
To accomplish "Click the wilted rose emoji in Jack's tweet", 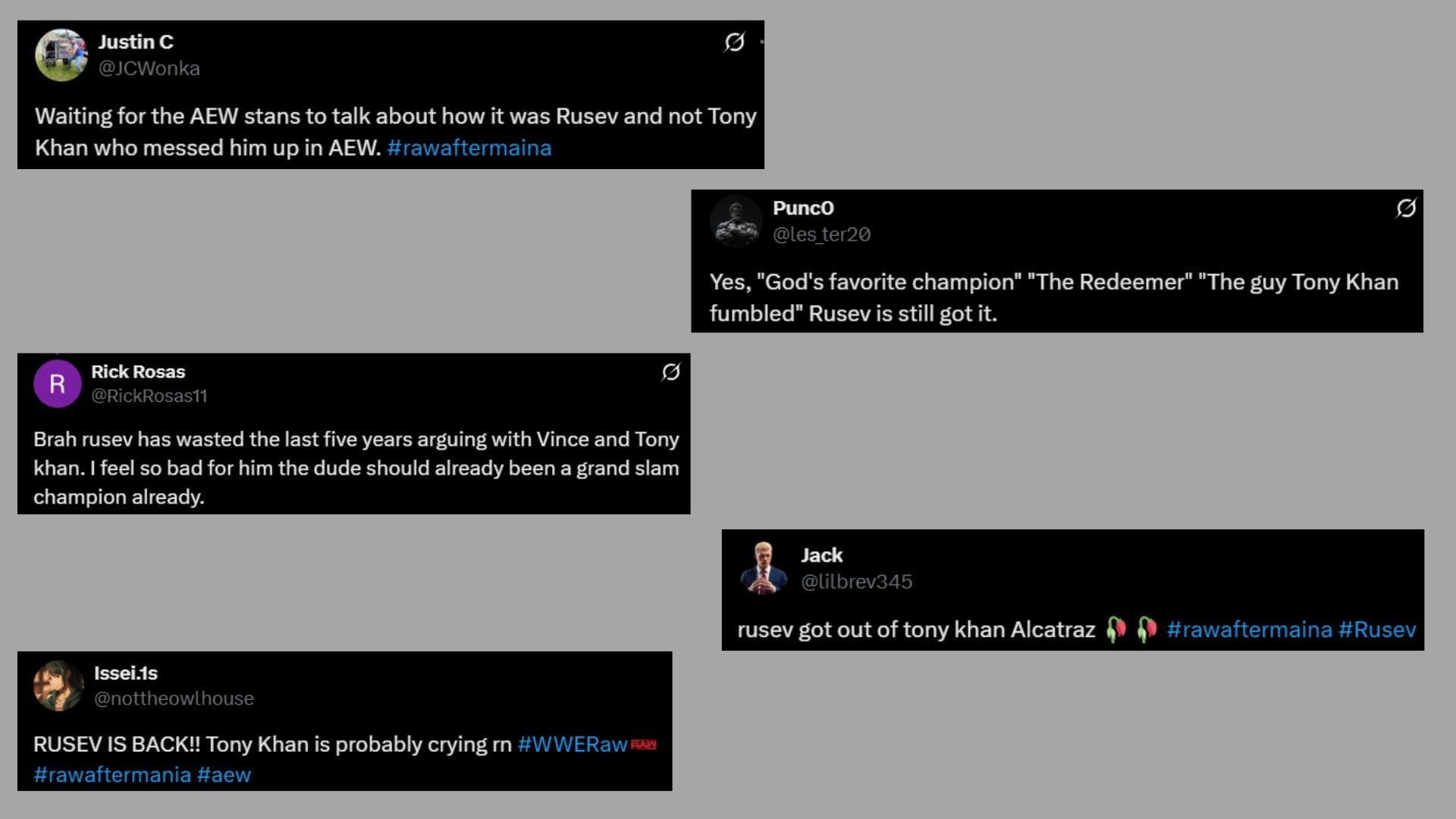I will [x=1116, y=628].
